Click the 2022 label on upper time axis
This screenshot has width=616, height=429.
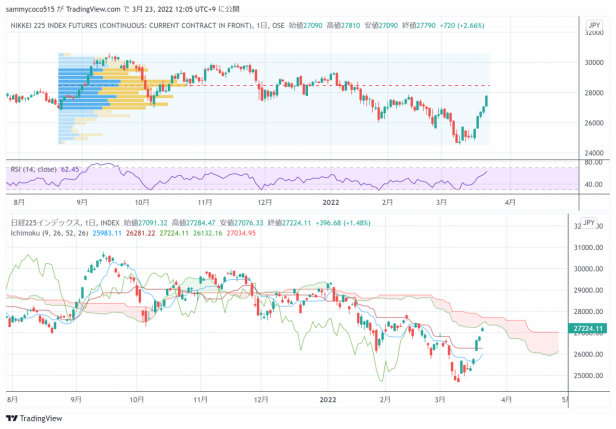[x=330, y=202]
